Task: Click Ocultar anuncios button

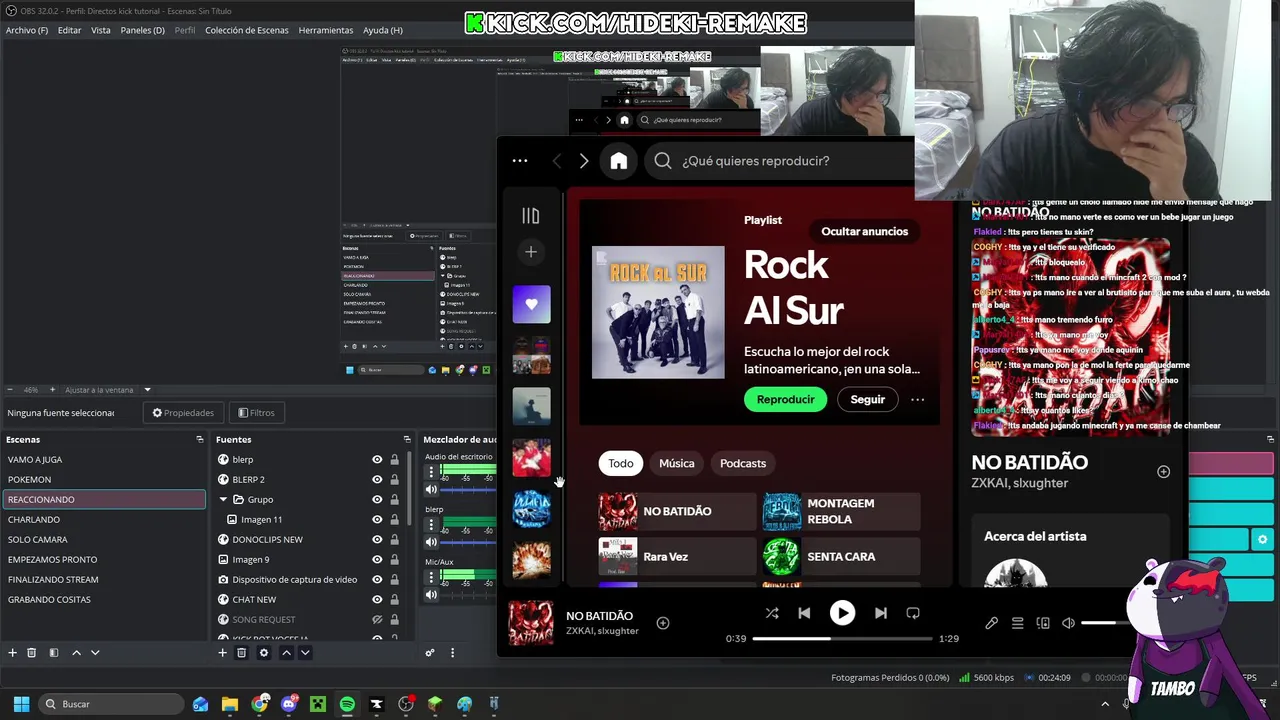Action: pos(865,231)
